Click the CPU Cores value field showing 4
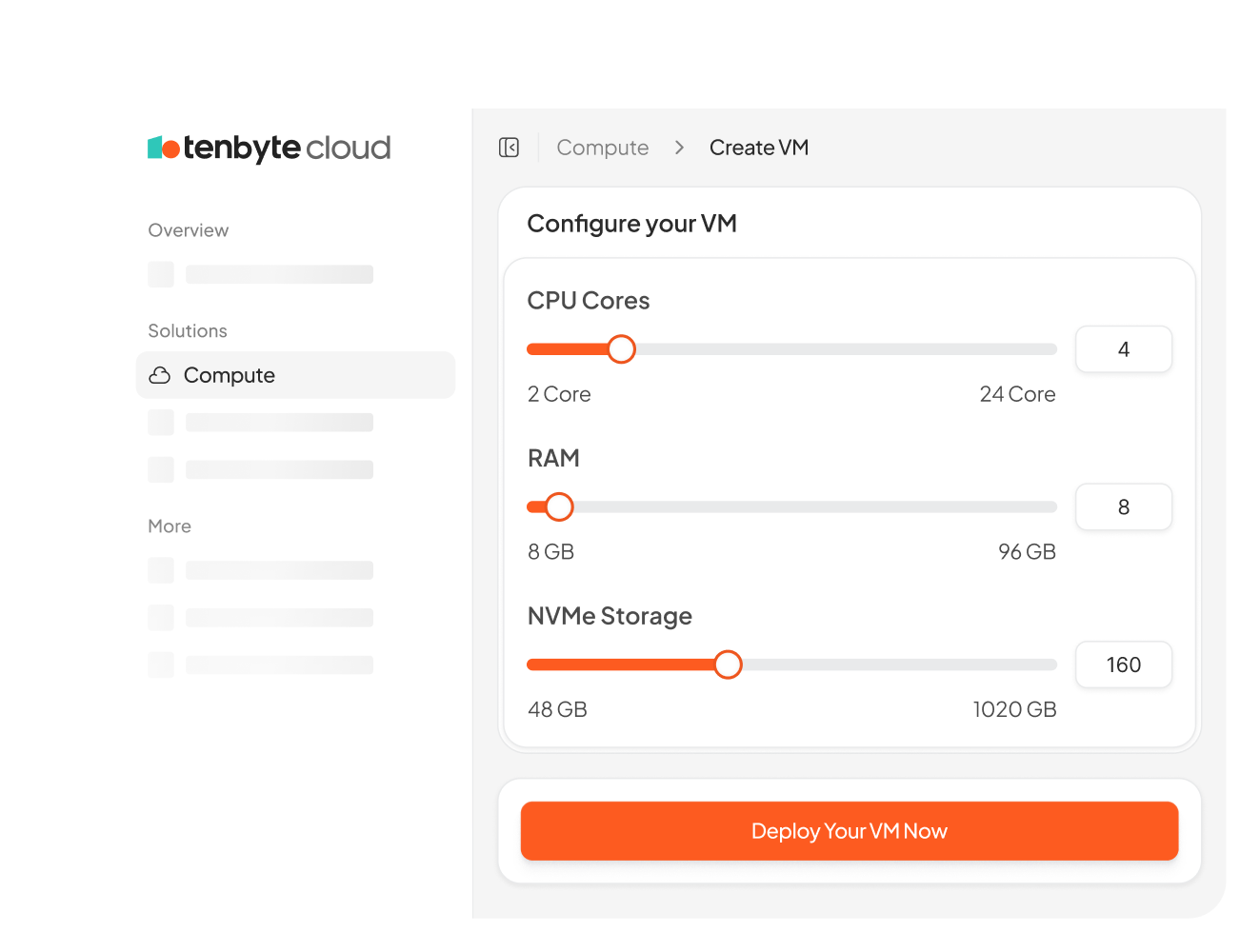 click(x=1124, y=349)
